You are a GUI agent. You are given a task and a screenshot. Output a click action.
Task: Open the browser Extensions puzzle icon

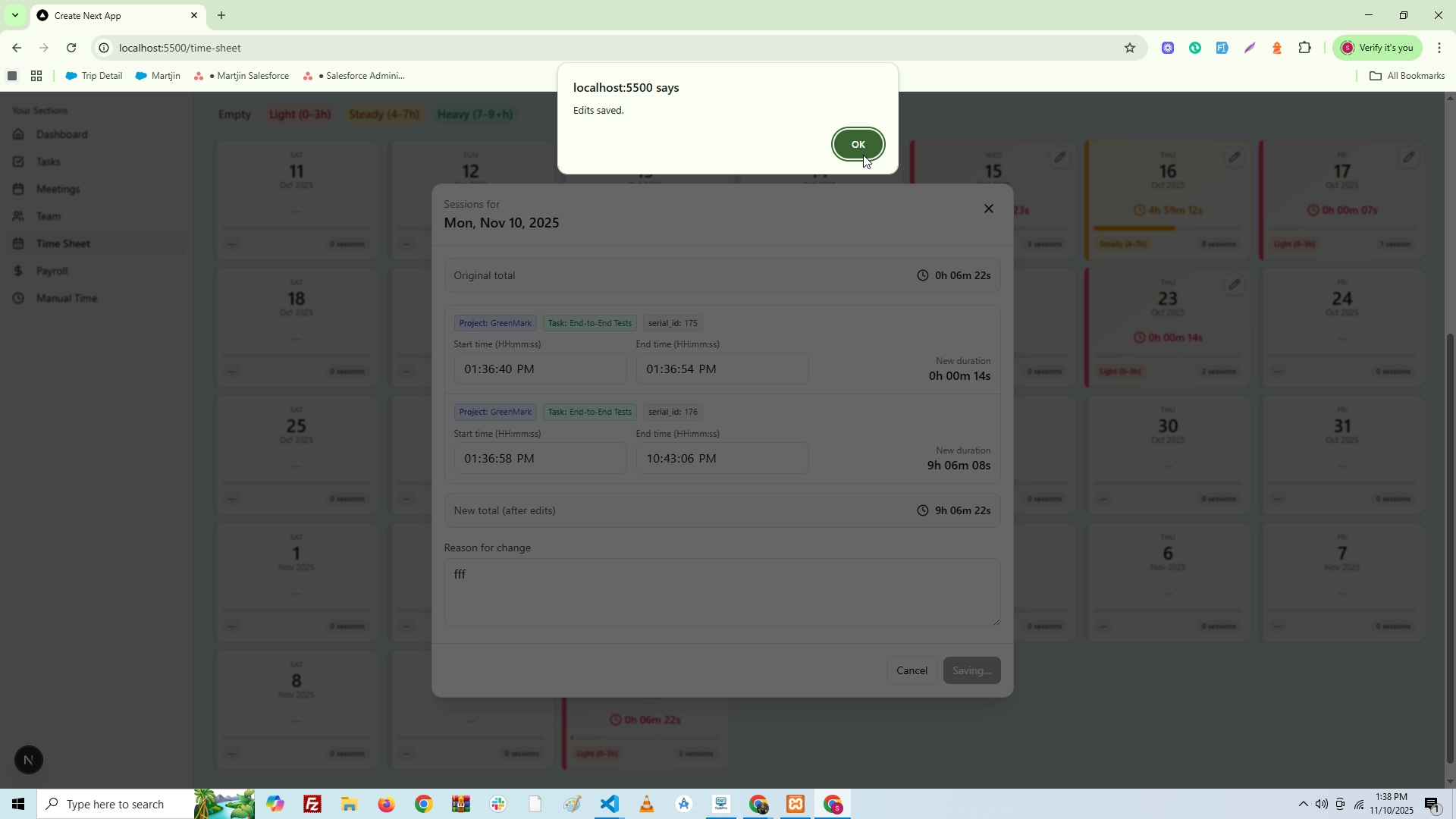[x=1304, y=48]
